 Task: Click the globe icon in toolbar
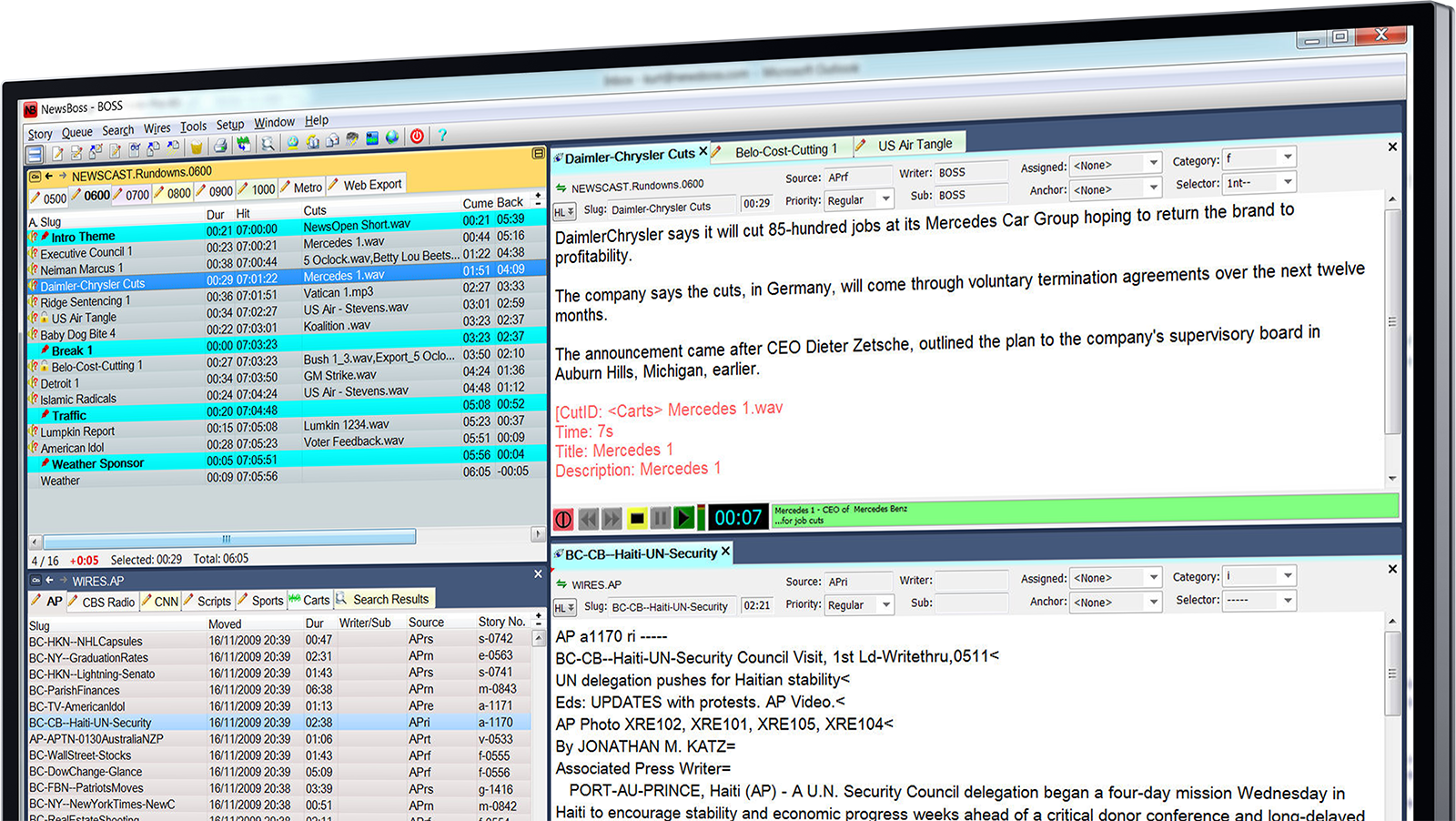coord(392,137)
